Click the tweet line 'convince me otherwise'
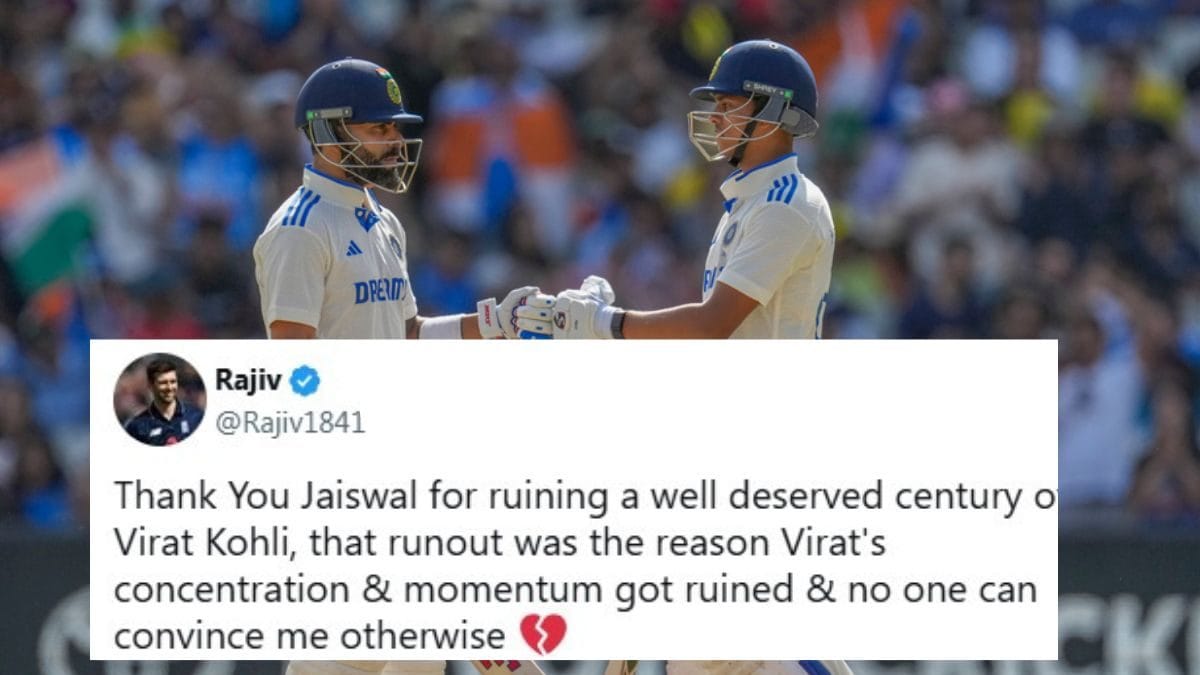Screen dimensions: 1200x675 [309, 635]
